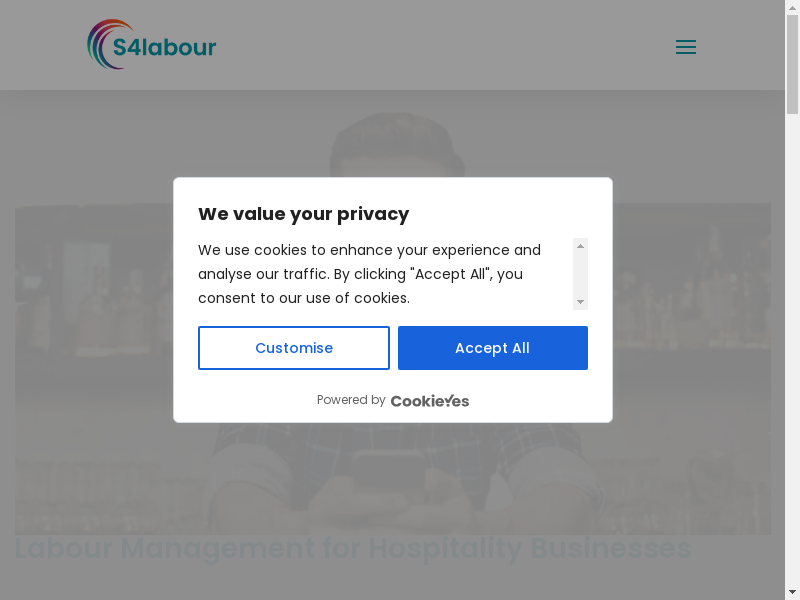
Task: Click the page scrollbar down arrow
Action: (x=792, y=591)
